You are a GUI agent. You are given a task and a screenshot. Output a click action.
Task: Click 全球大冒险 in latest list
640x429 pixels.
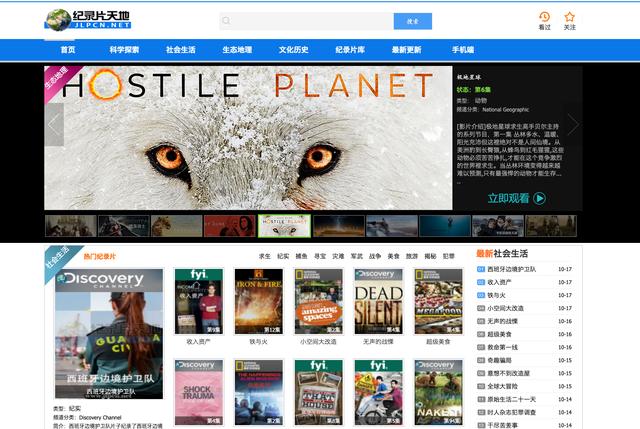(502, 386)
